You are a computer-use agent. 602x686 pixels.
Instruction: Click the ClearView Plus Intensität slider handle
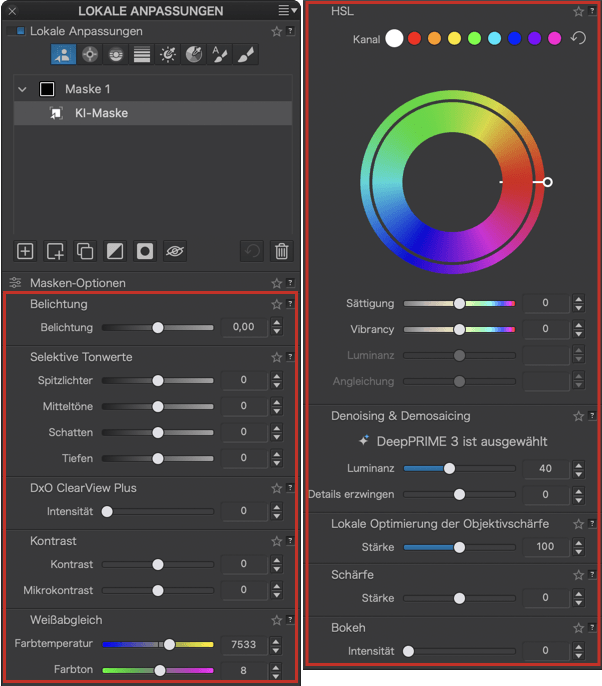[x=107, y=511]
